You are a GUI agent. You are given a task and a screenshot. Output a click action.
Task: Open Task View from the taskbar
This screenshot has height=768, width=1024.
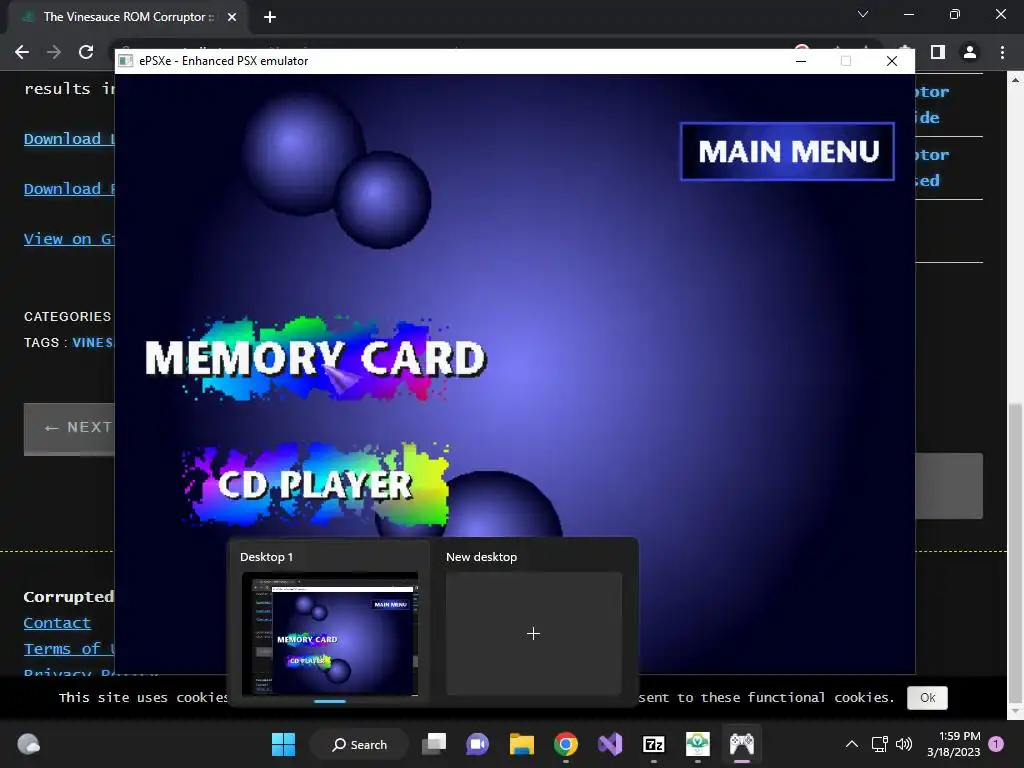pos(434,744)
